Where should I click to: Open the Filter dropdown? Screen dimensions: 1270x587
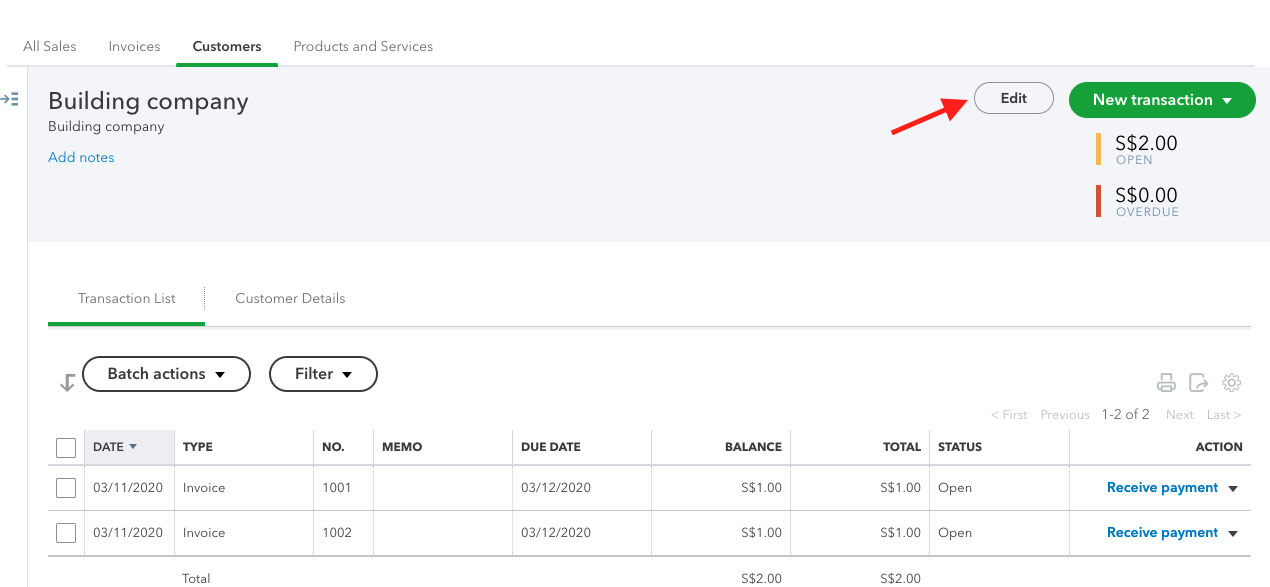[323, 374]
